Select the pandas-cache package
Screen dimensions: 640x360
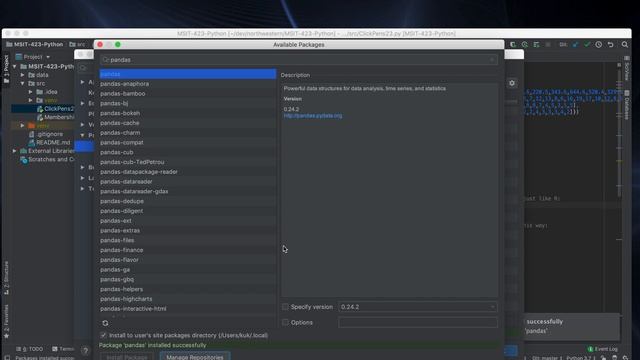[x=188, y=123]
